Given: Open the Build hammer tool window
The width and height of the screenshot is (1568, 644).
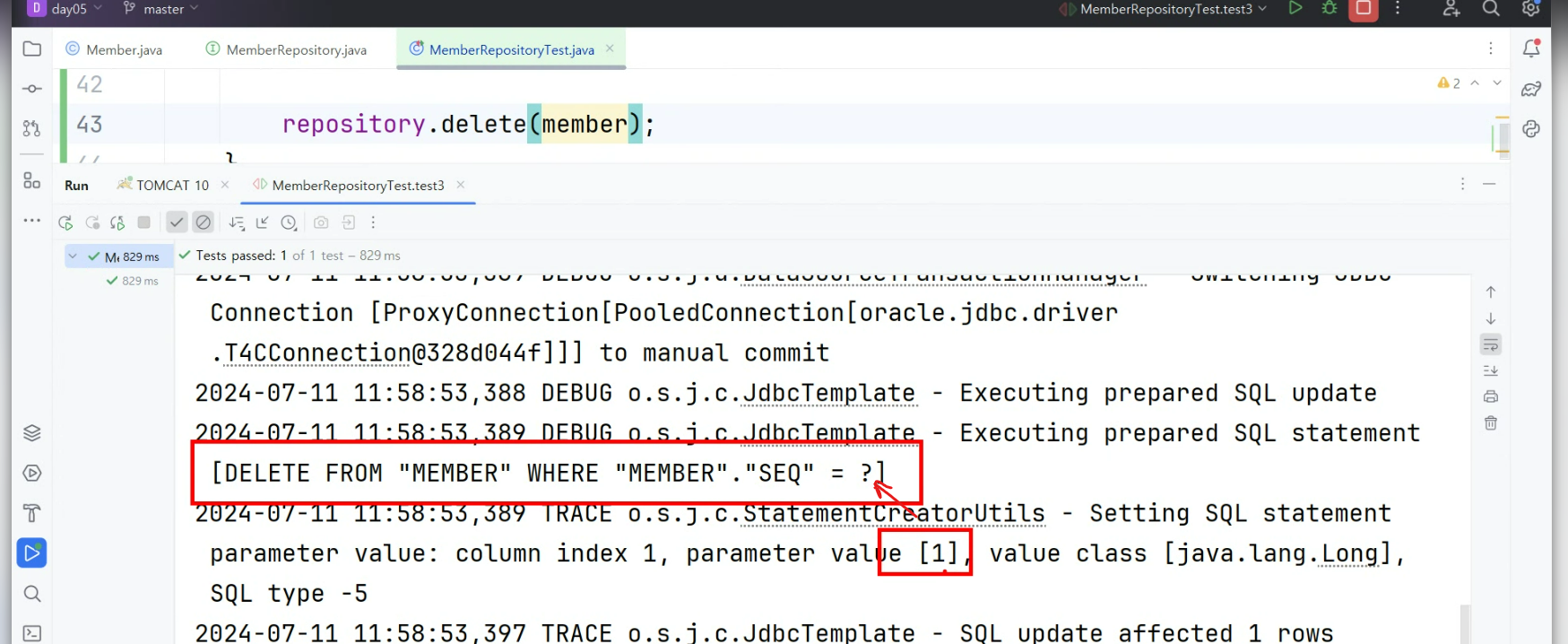Looking at the screenshot, I should coord(31,513).
